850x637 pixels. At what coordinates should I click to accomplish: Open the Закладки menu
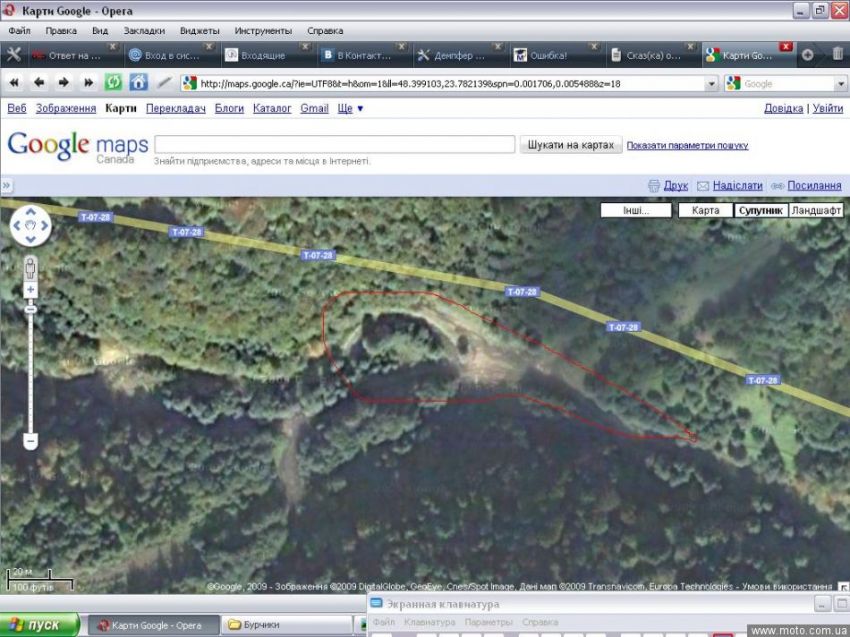pyautogui.click(x=145, y=31)
